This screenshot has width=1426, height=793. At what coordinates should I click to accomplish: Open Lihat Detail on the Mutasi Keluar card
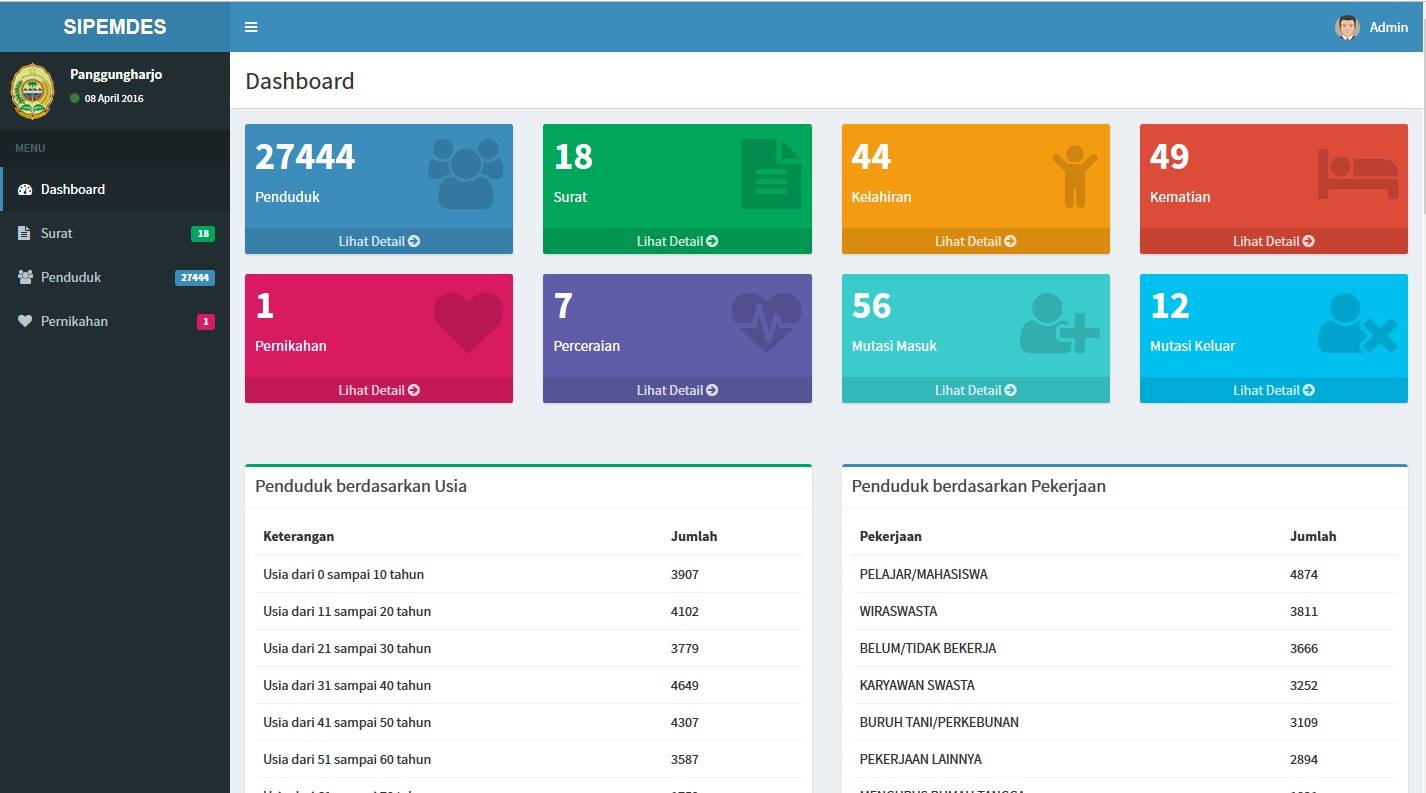point(1274,390)
